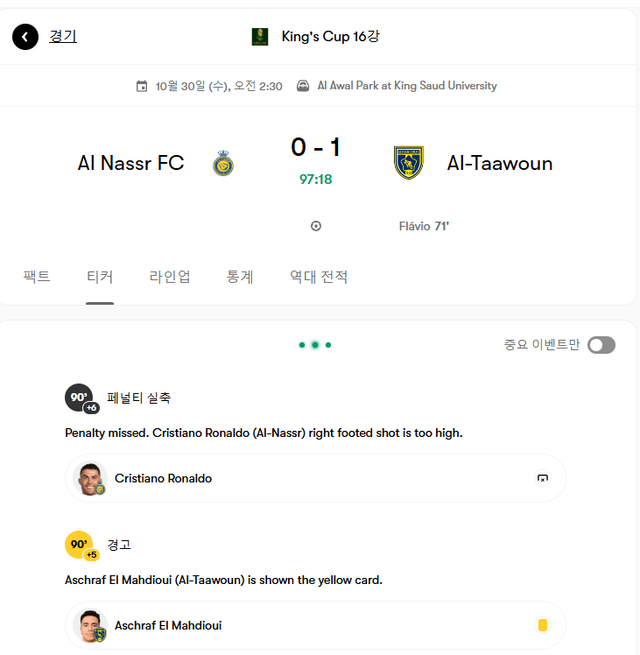Screen dimensions: 640x655
Task: Click the back arrow button
Action: [26, 37]
